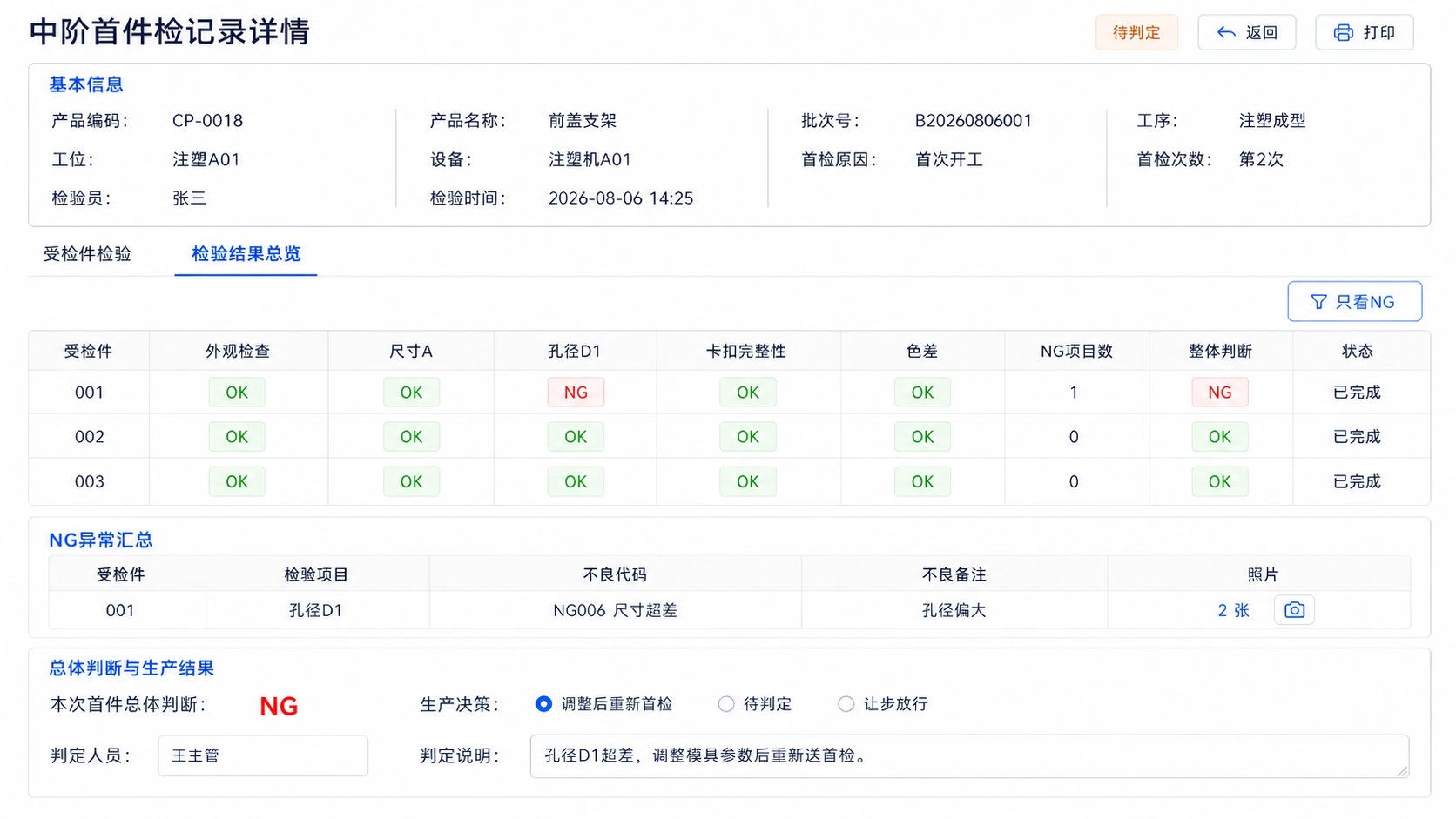The height and width of the screenshot is (819, 1456).
Task: Click OK badge under 色差 for 003
Action: (922, 482)
